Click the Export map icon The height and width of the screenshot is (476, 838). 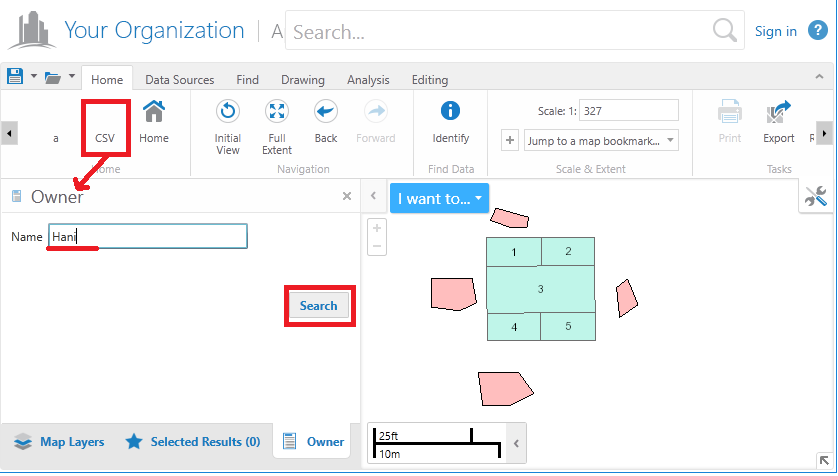point(778,112)
